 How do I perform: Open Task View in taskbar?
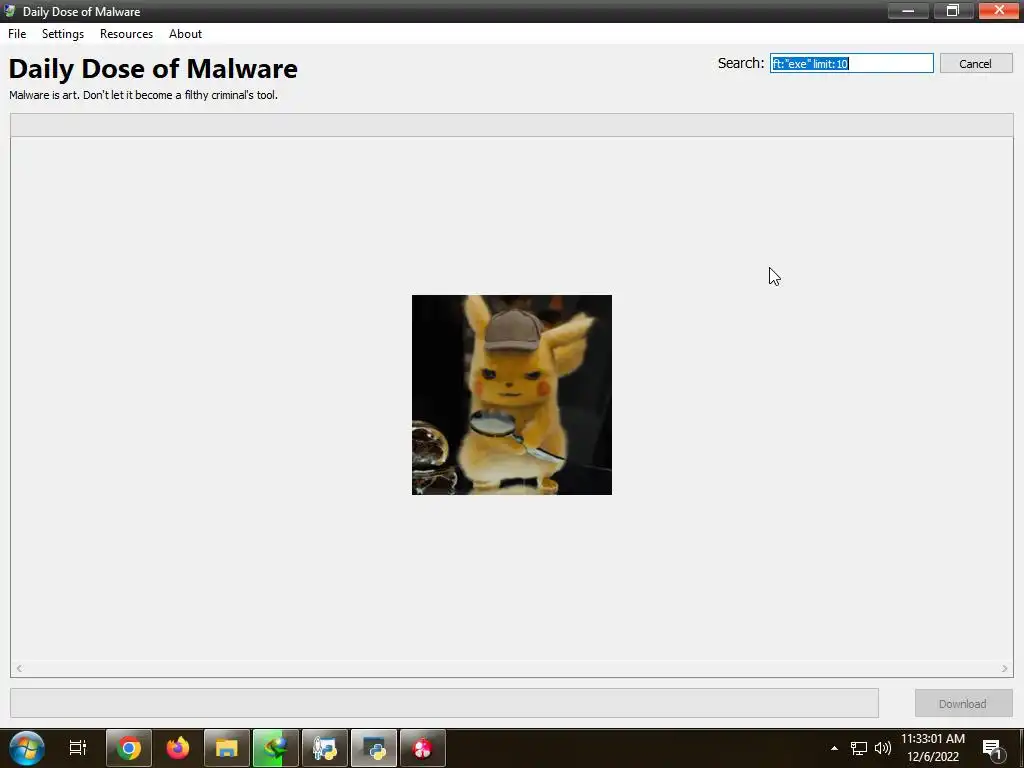pos(78,748)
